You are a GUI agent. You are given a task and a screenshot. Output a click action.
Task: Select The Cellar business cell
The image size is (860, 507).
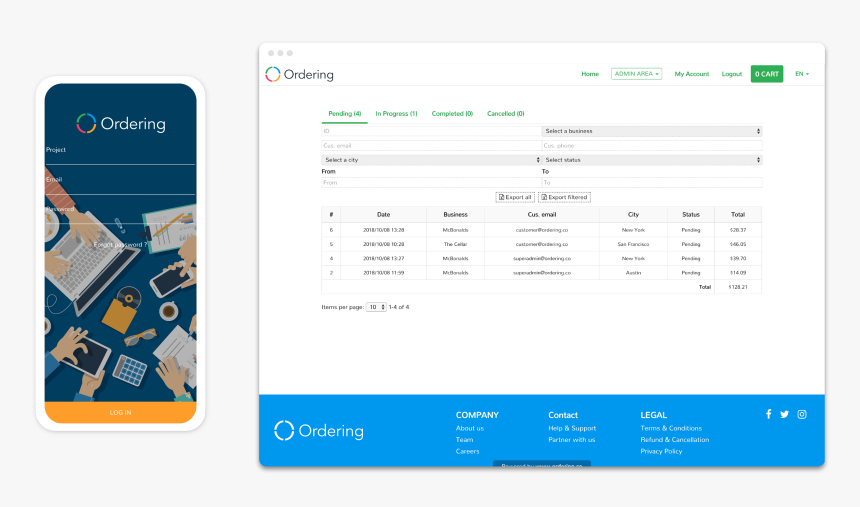pos(455,244)
